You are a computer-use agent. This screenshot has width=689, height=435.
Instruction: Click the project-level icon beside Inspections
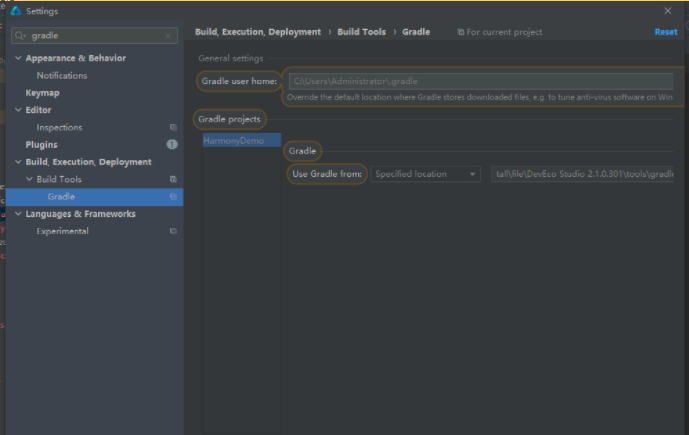point(173,127)
